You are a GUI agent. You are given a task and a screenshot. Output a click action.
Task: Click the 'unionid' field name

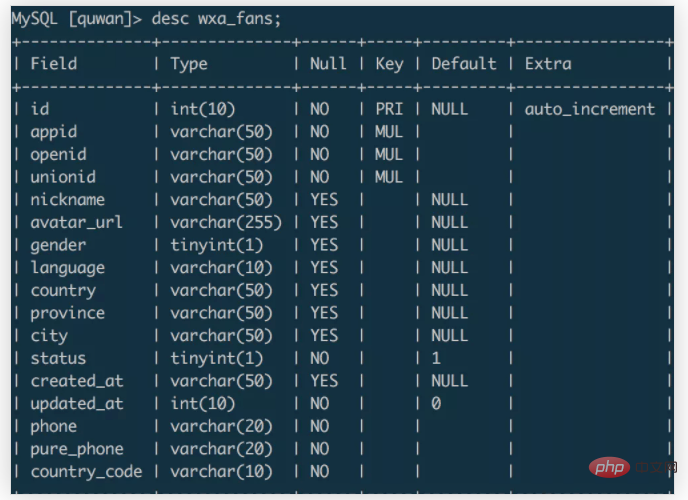[x=63, y=177]
